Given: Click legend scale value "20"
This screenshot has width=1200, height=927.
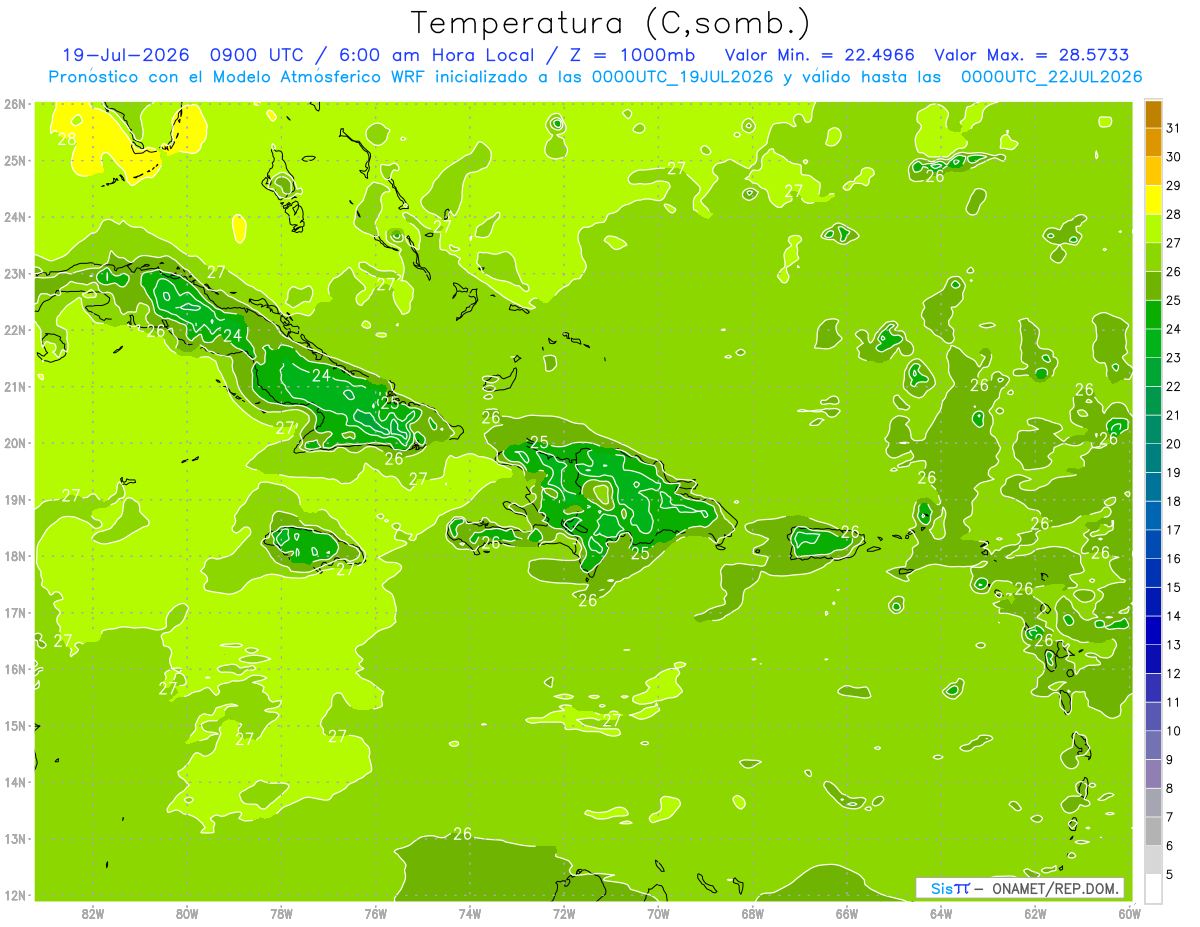Looking at the screenshot, I should [1174, 444].
